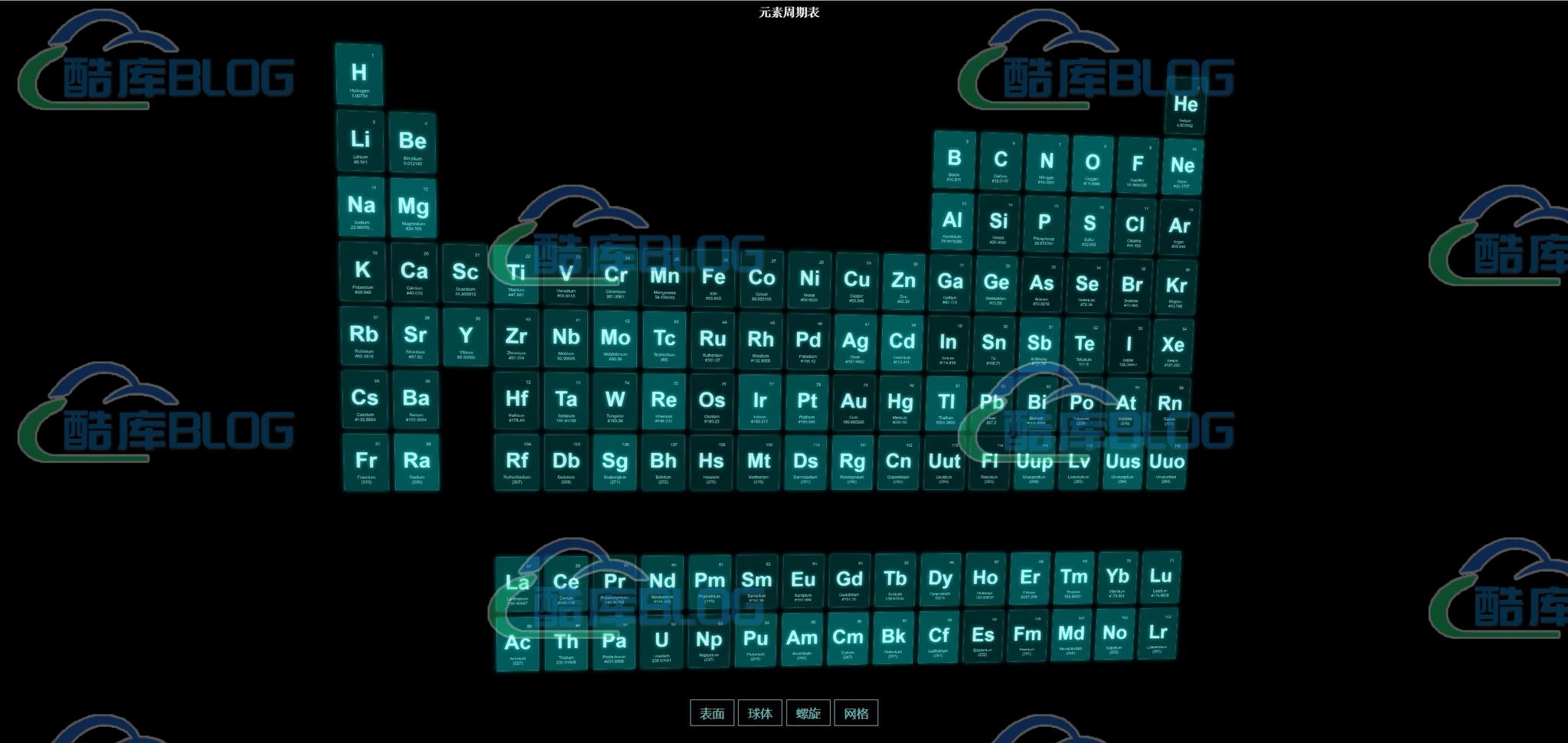Select the Copernicium (Cn) element tile
This screenshot has height=743, width=1568.
coord(898,463)
